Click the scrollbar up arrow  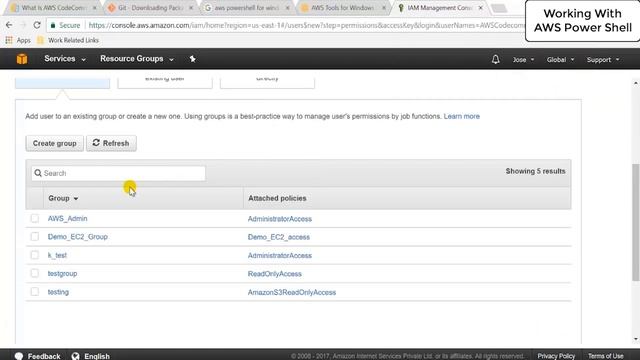(636, 83)
